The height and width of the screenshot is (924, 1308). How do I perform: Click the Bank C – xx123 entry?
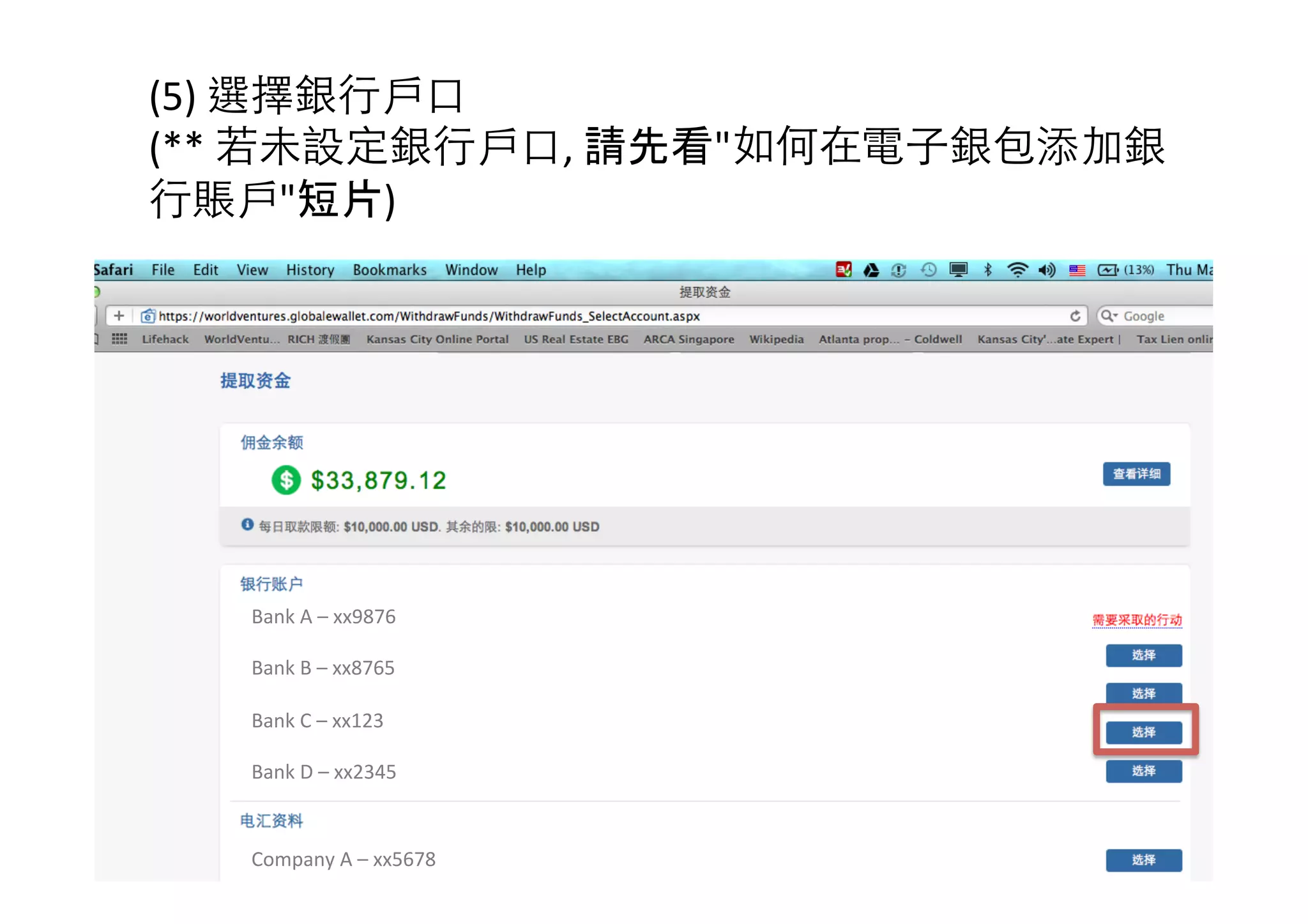click(x=317, y=721)
